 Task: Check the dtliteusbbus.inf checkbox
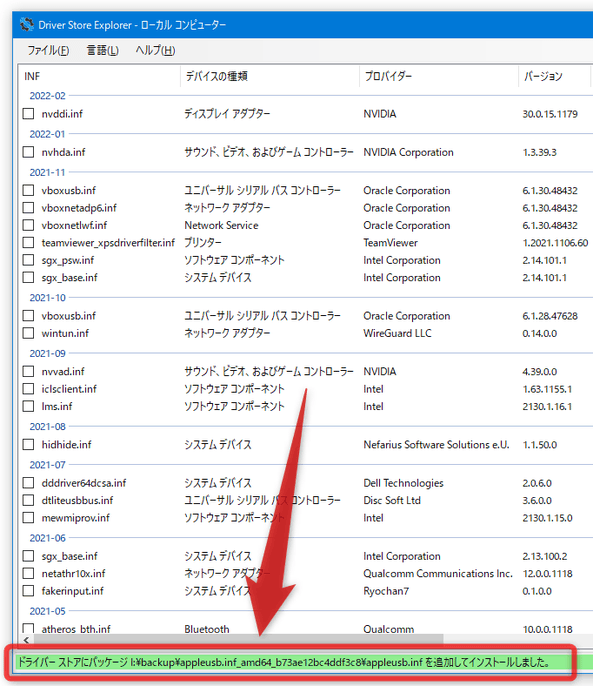point(28,500)
